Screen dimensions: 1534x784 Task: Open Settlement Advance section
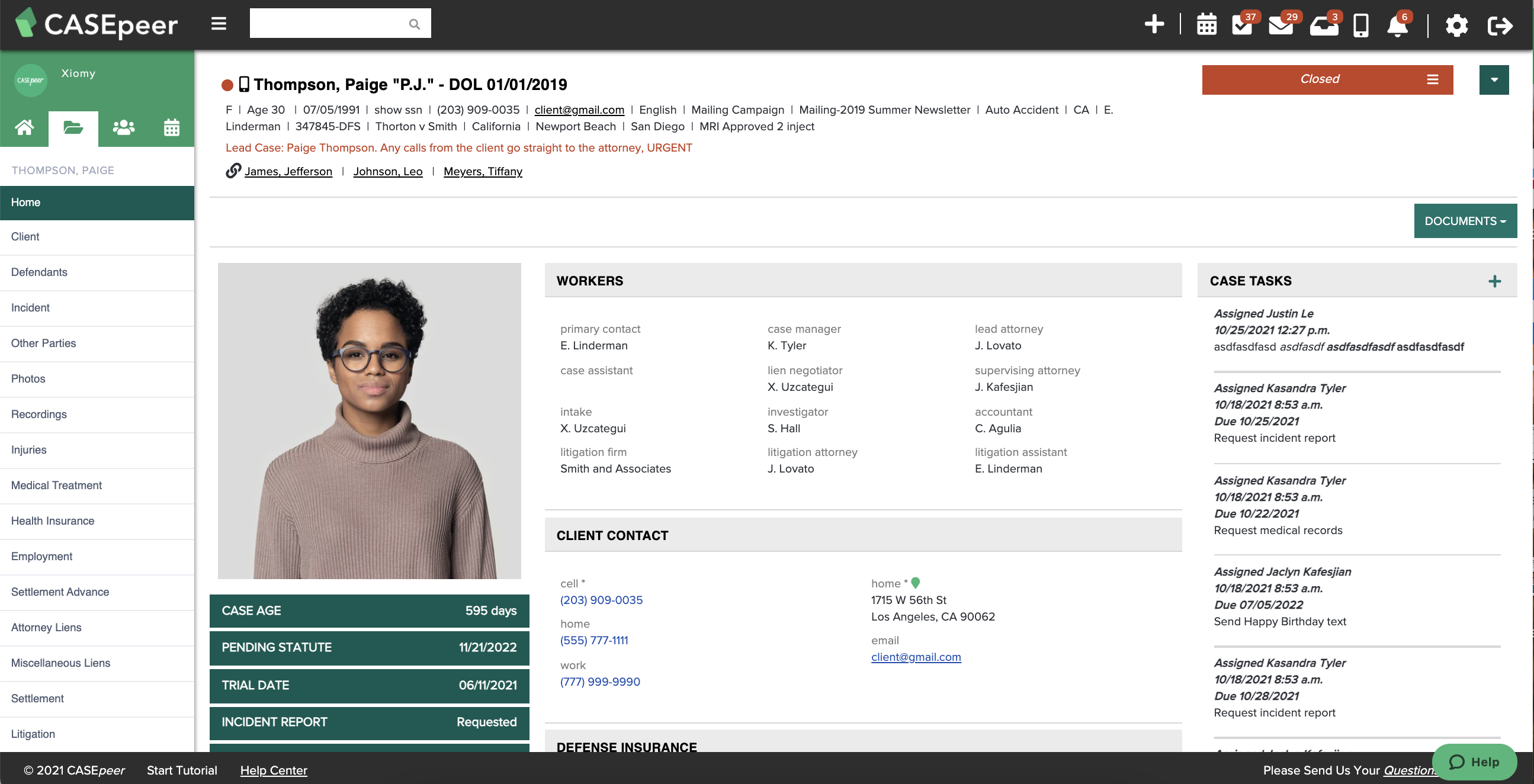point(97,592)
